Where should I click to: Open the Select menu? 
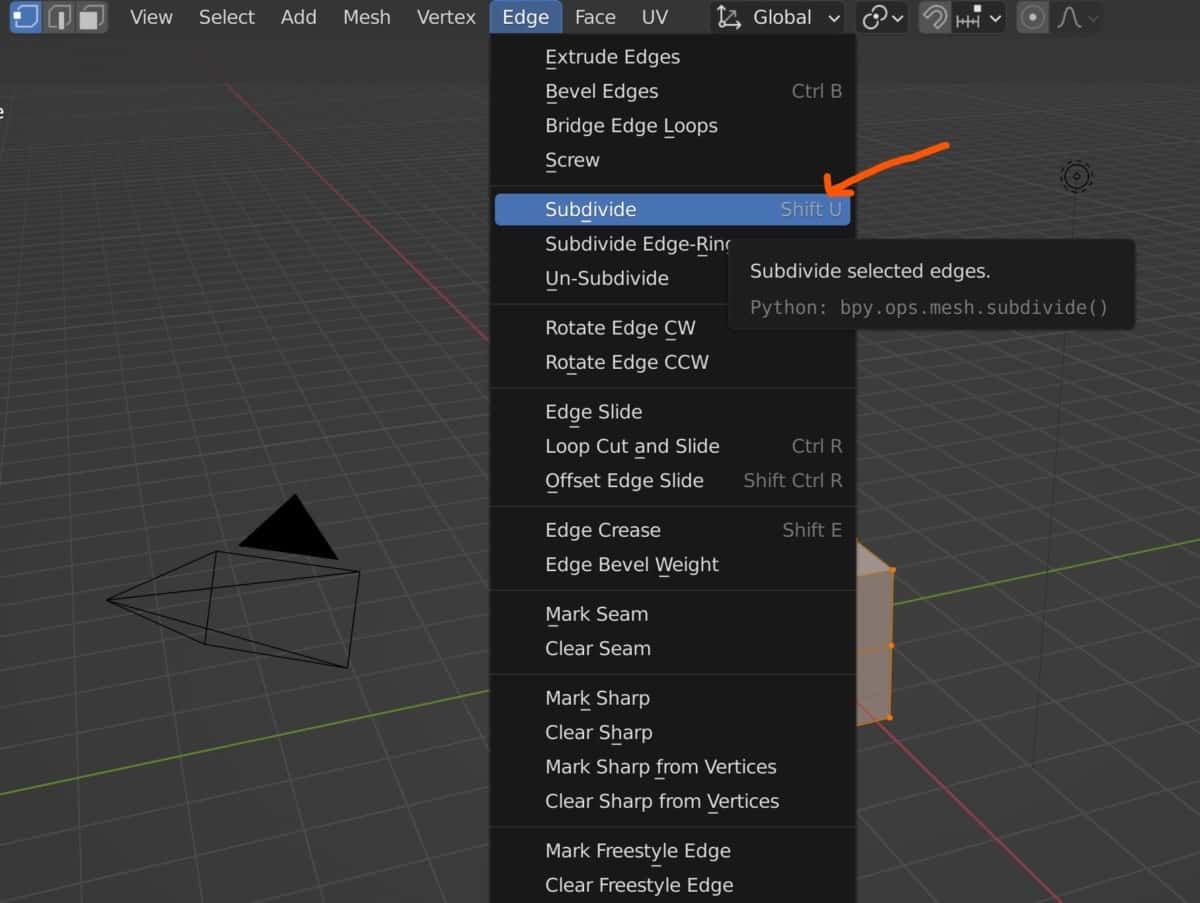click(227, 17)
